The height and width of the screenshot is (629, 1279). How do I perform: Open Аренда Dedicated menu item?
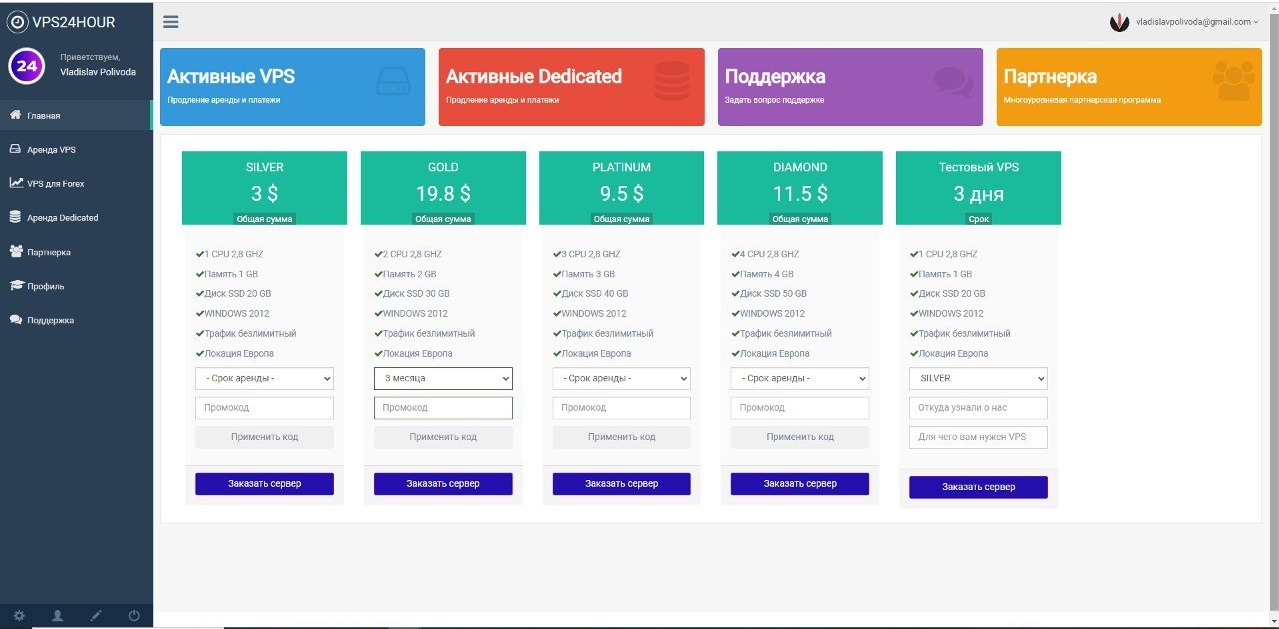coord(76,217)
